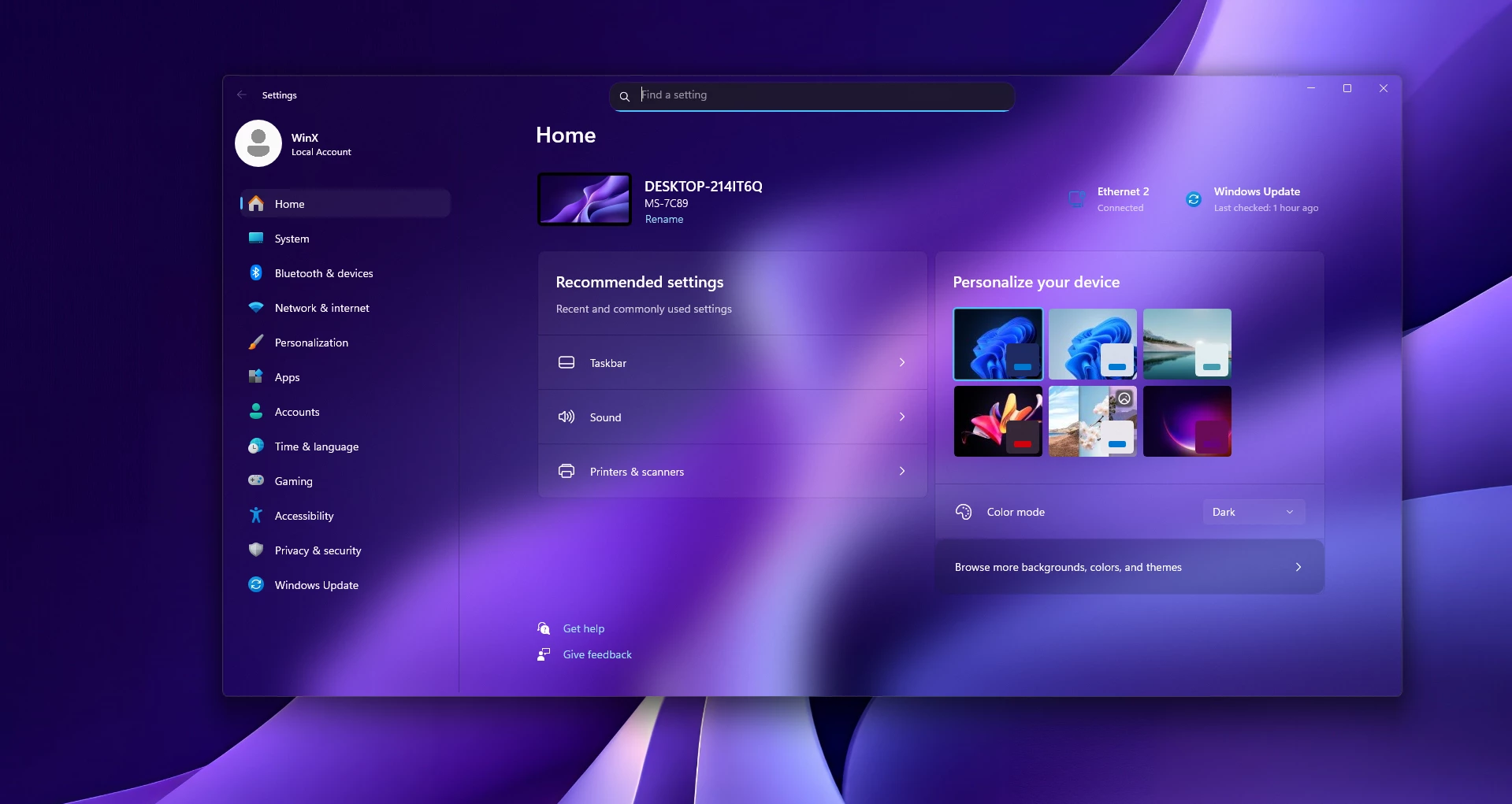
Task: Select dark blue bloom theme thumbnail
Action: click(998, 344)
